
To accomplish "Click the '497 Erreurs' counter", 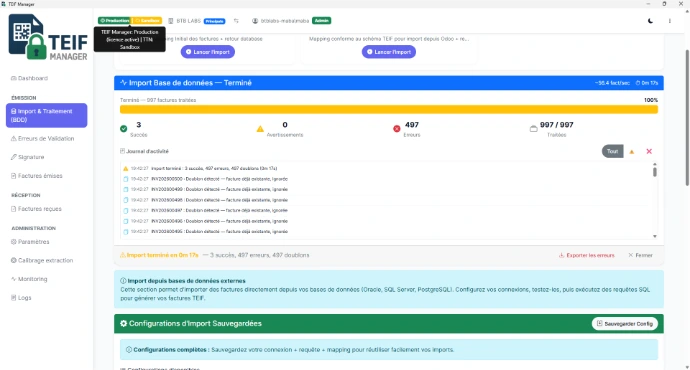I will coord(412,129).
